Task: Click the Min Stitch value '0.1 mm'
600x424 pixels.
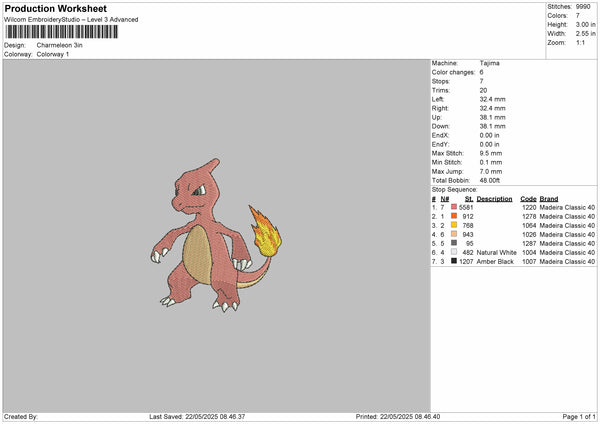Action: click(491, 162)
